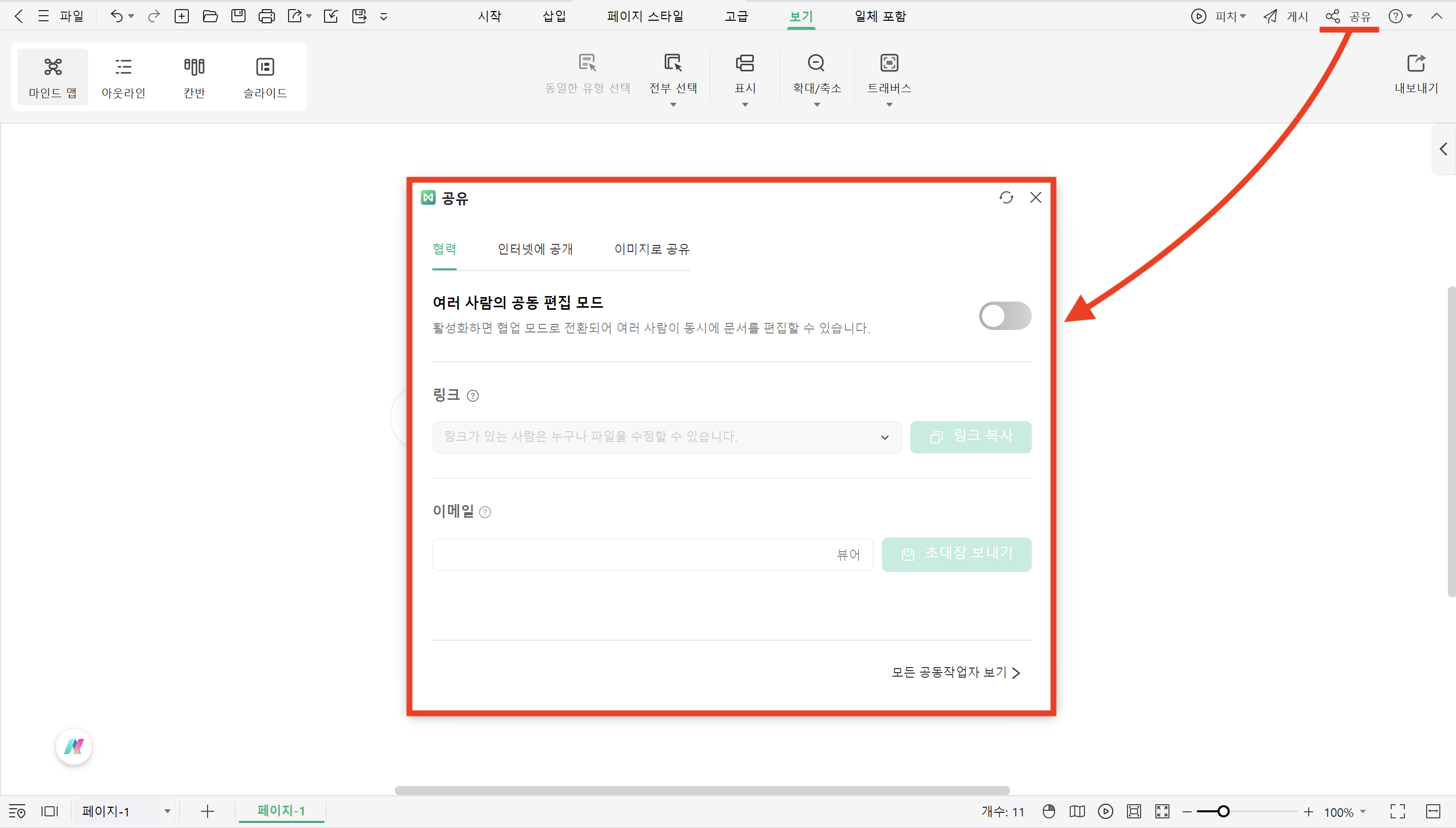Refresh the share dialog
Screen dimensions: 1456x828
click(x=1006, y=197)
